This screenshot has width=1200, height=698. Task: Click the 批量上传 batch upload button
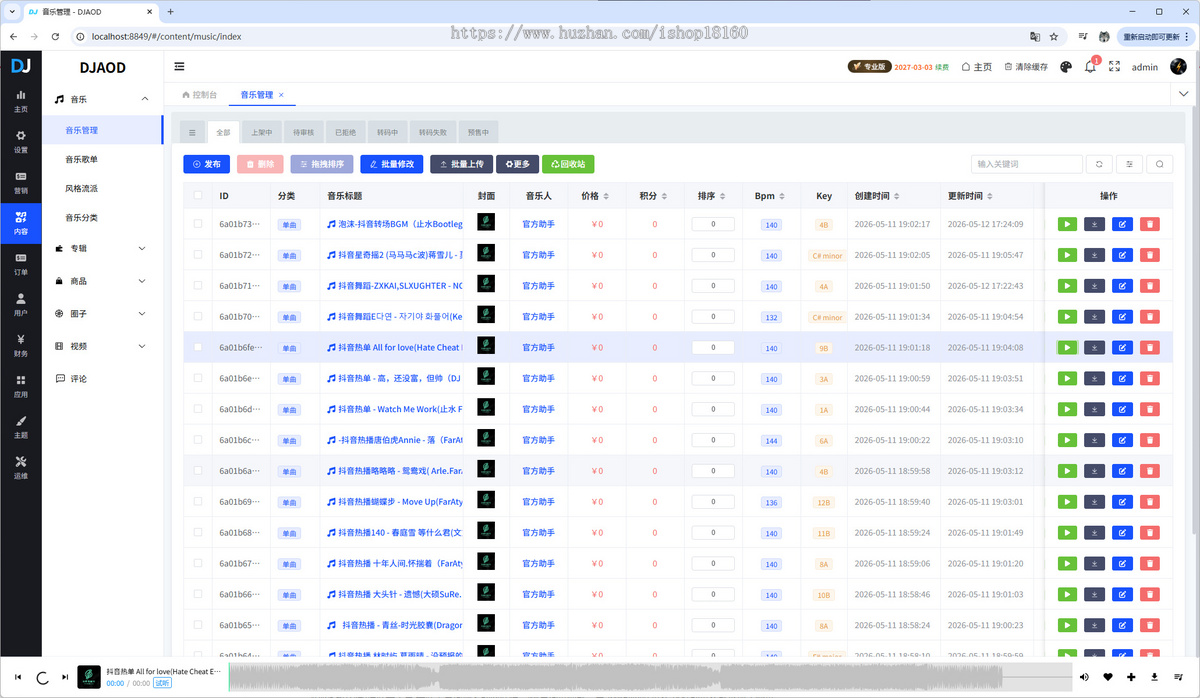pos(461,164)
